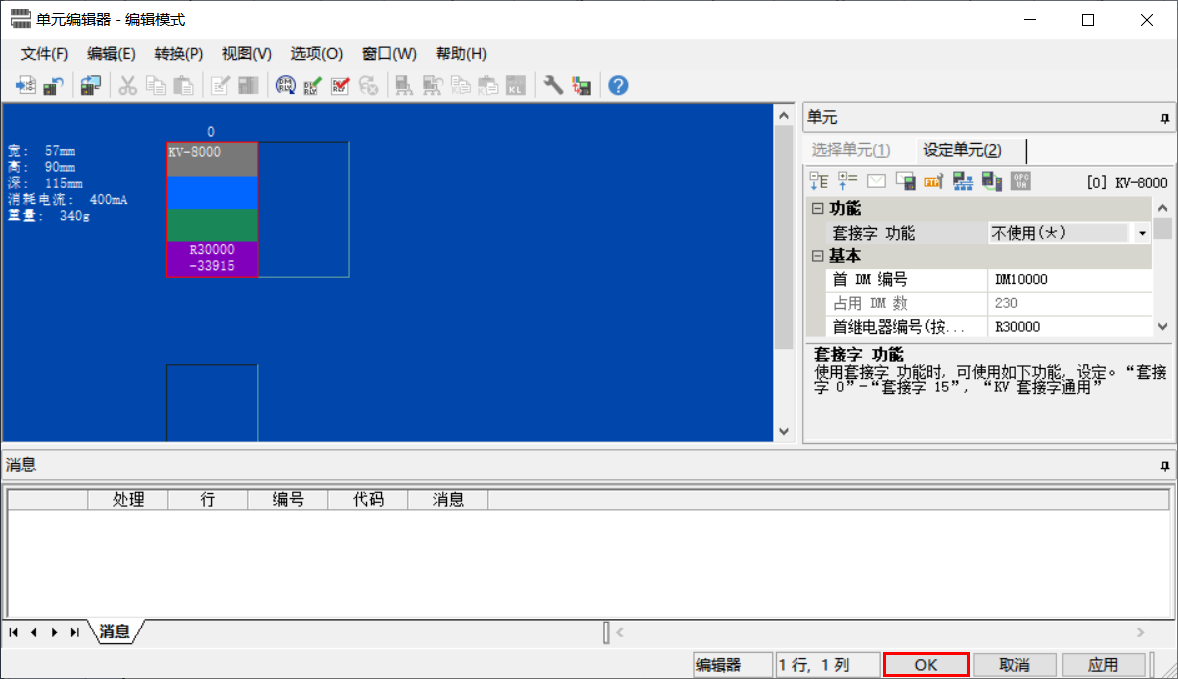Open the 文件(F) menu
Screen dimensions: 1178x679
(42, 53)
